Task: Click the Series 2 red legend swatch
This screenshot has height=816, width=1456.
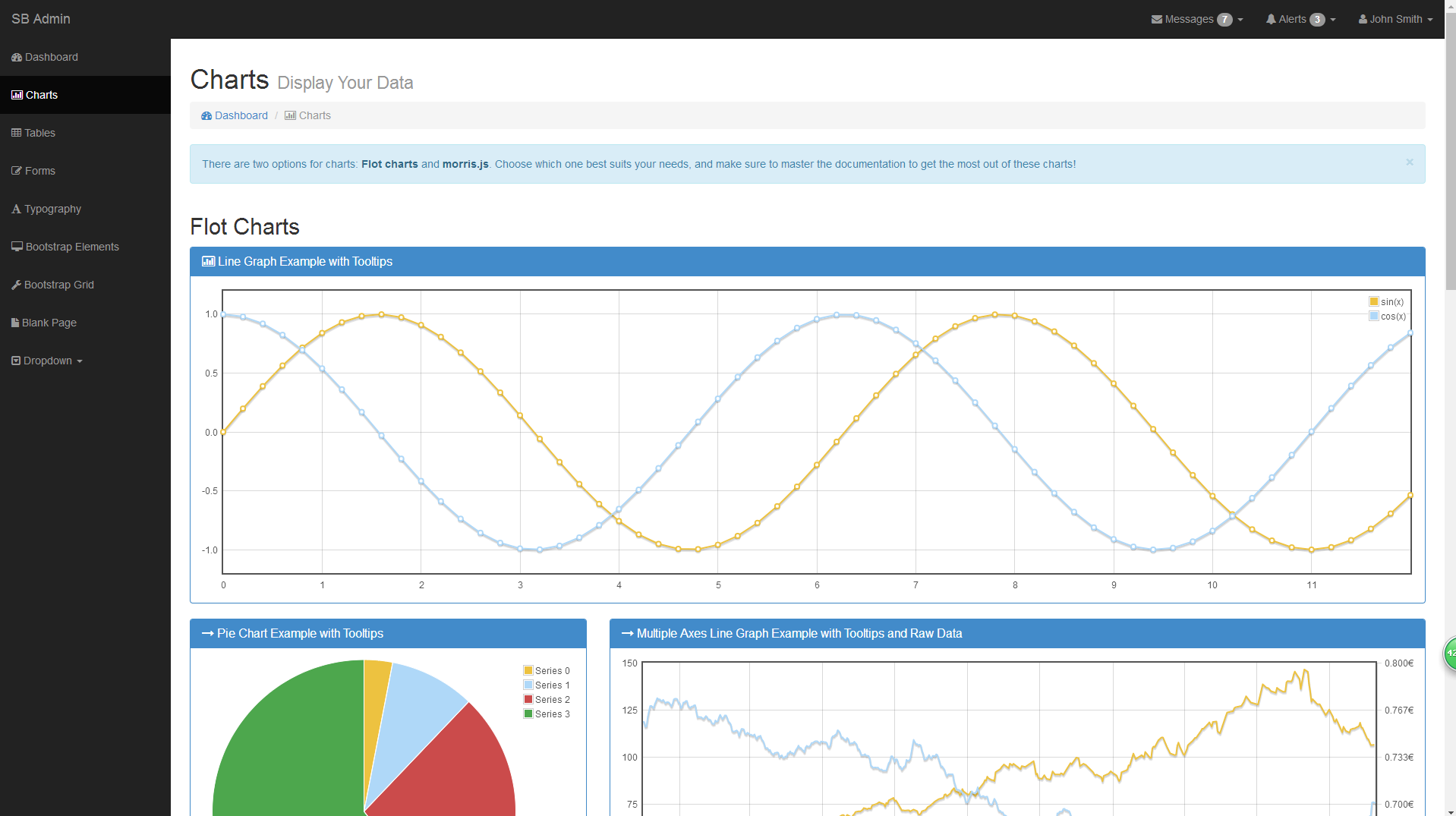Action: click(x=528, y=699)
